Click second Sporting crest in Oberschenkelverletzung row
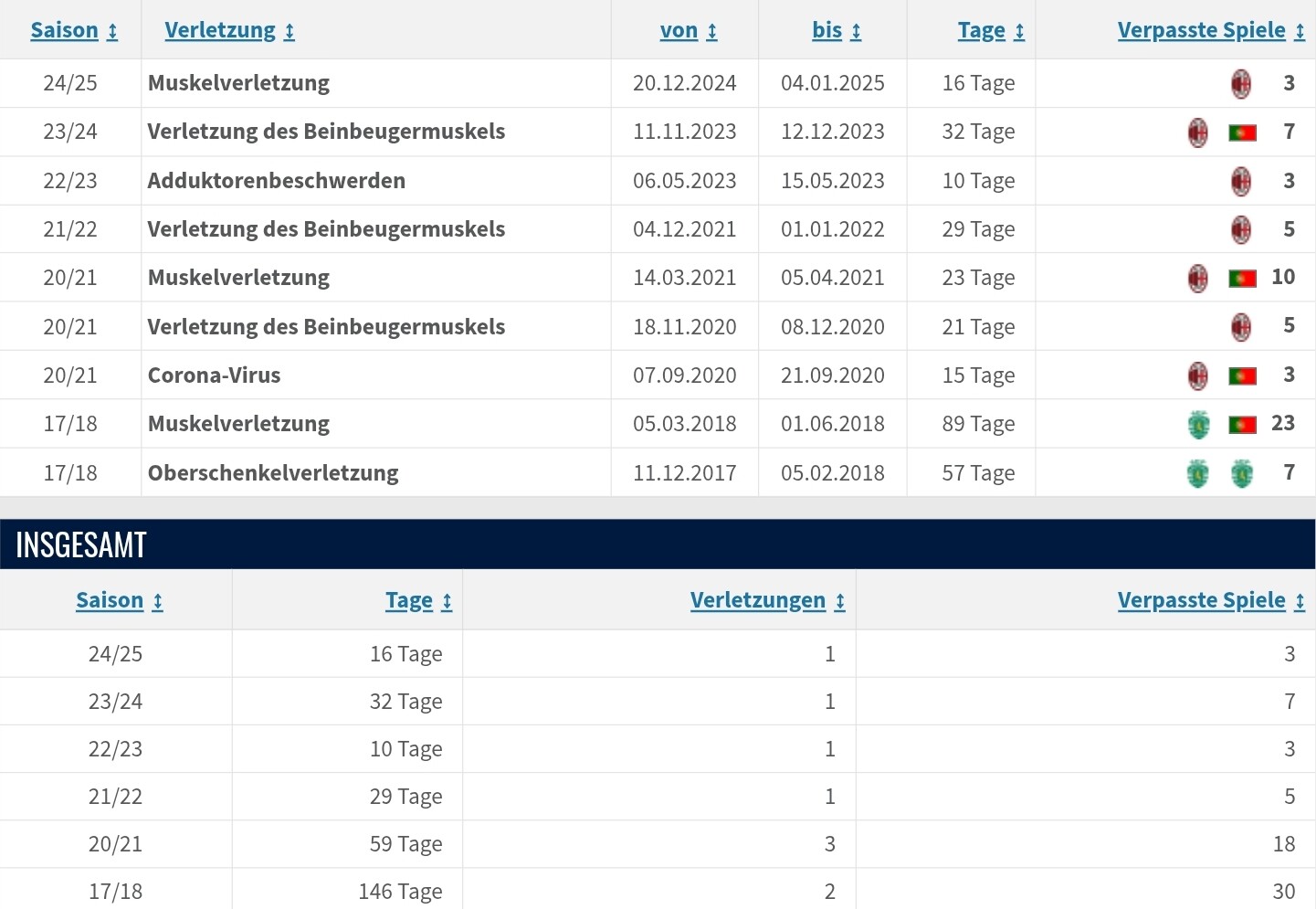 (x=1242, y=473)
